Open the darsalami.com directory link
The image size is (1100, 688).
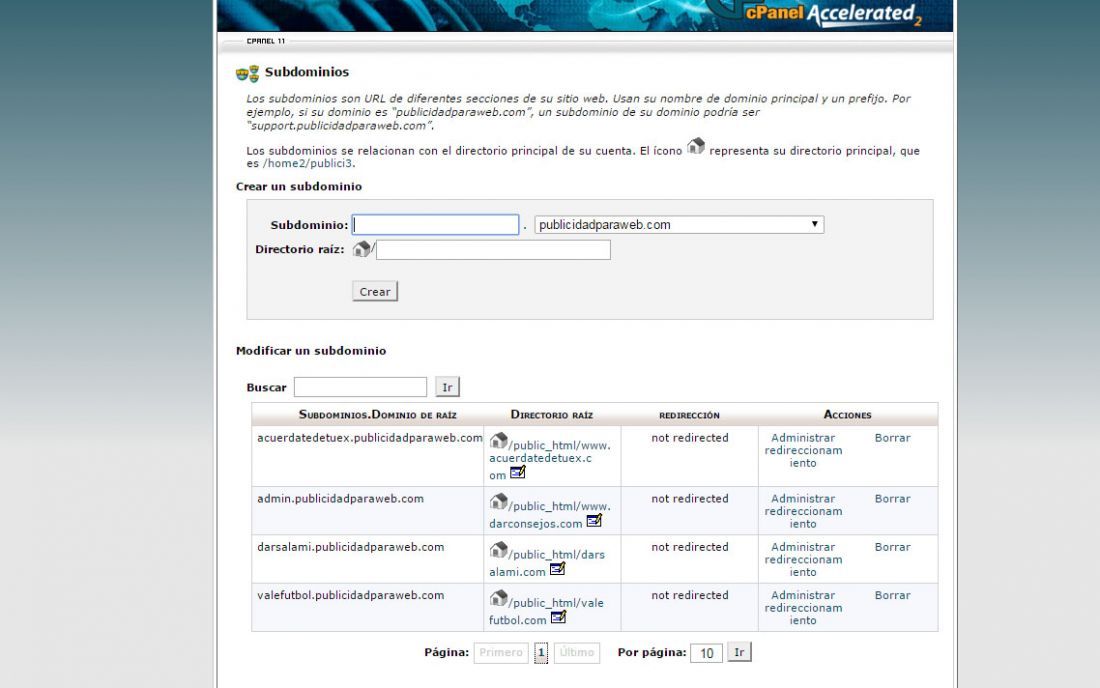coord(547,563)
